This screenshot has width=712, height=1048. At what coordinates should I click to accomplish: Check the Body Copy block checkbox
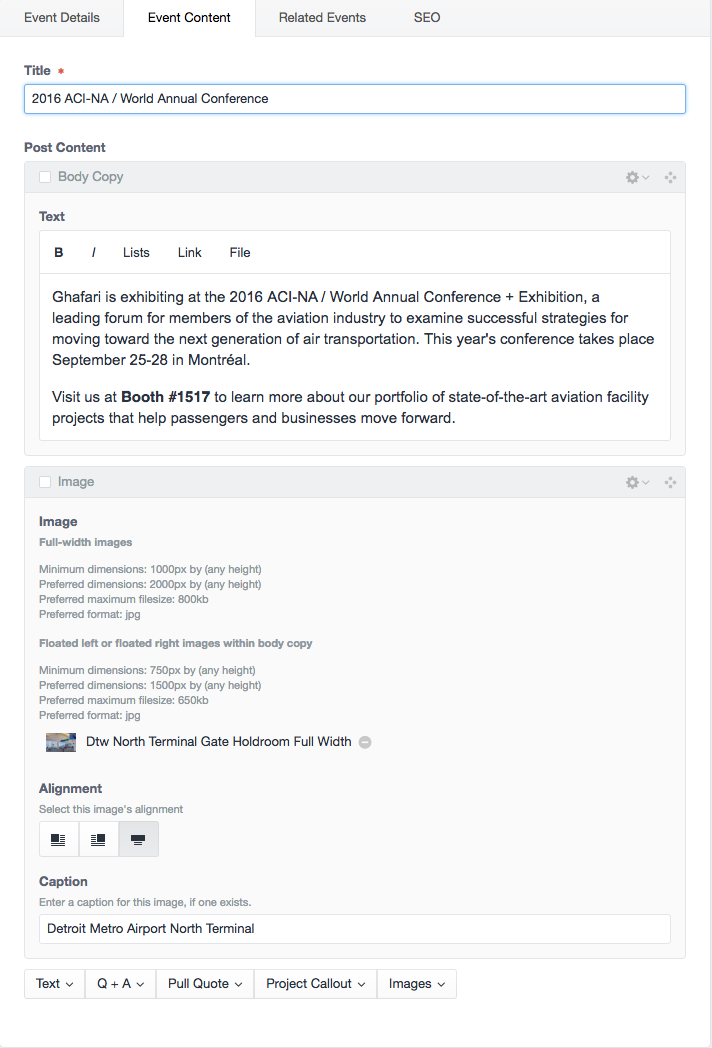pos(45,177)
